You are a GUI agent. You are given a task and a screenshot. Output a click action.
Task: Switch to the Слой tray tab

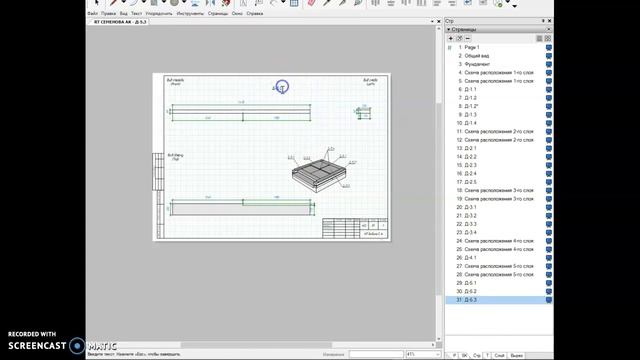coord(500,356)
